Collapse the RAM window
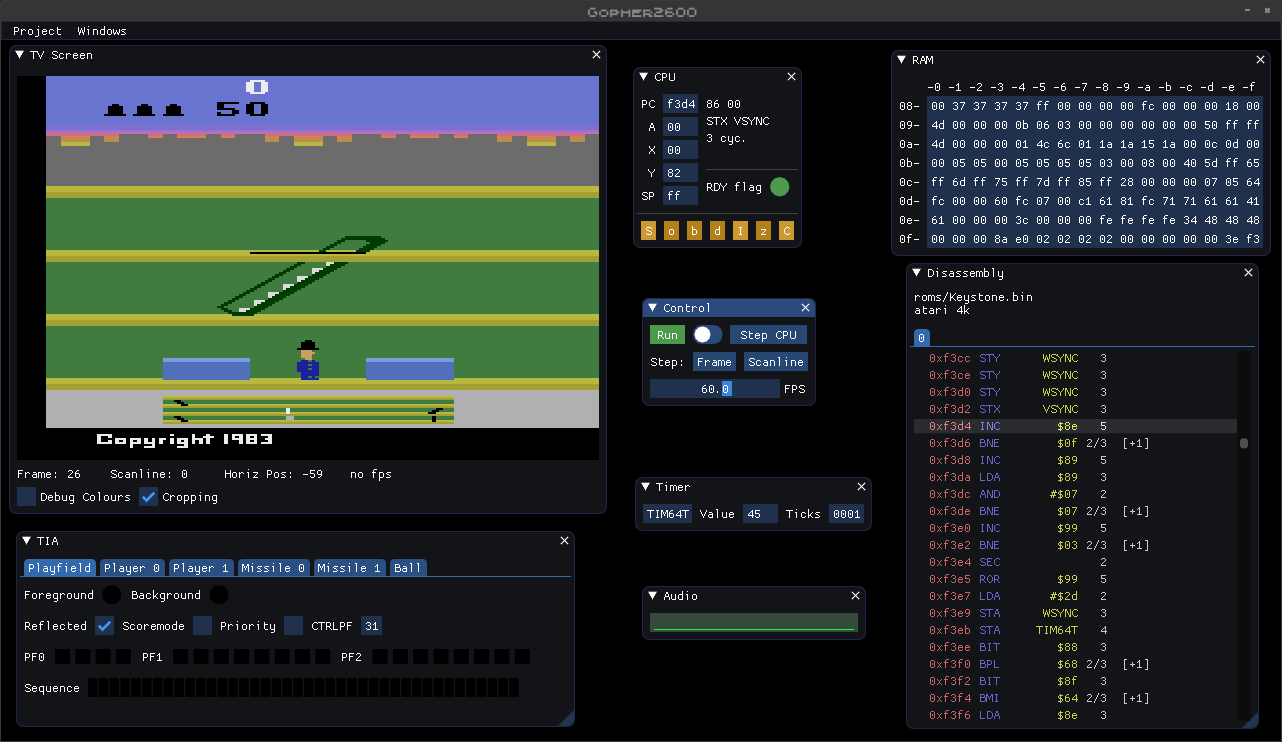The image size is (1282, 742). (901, 60)
